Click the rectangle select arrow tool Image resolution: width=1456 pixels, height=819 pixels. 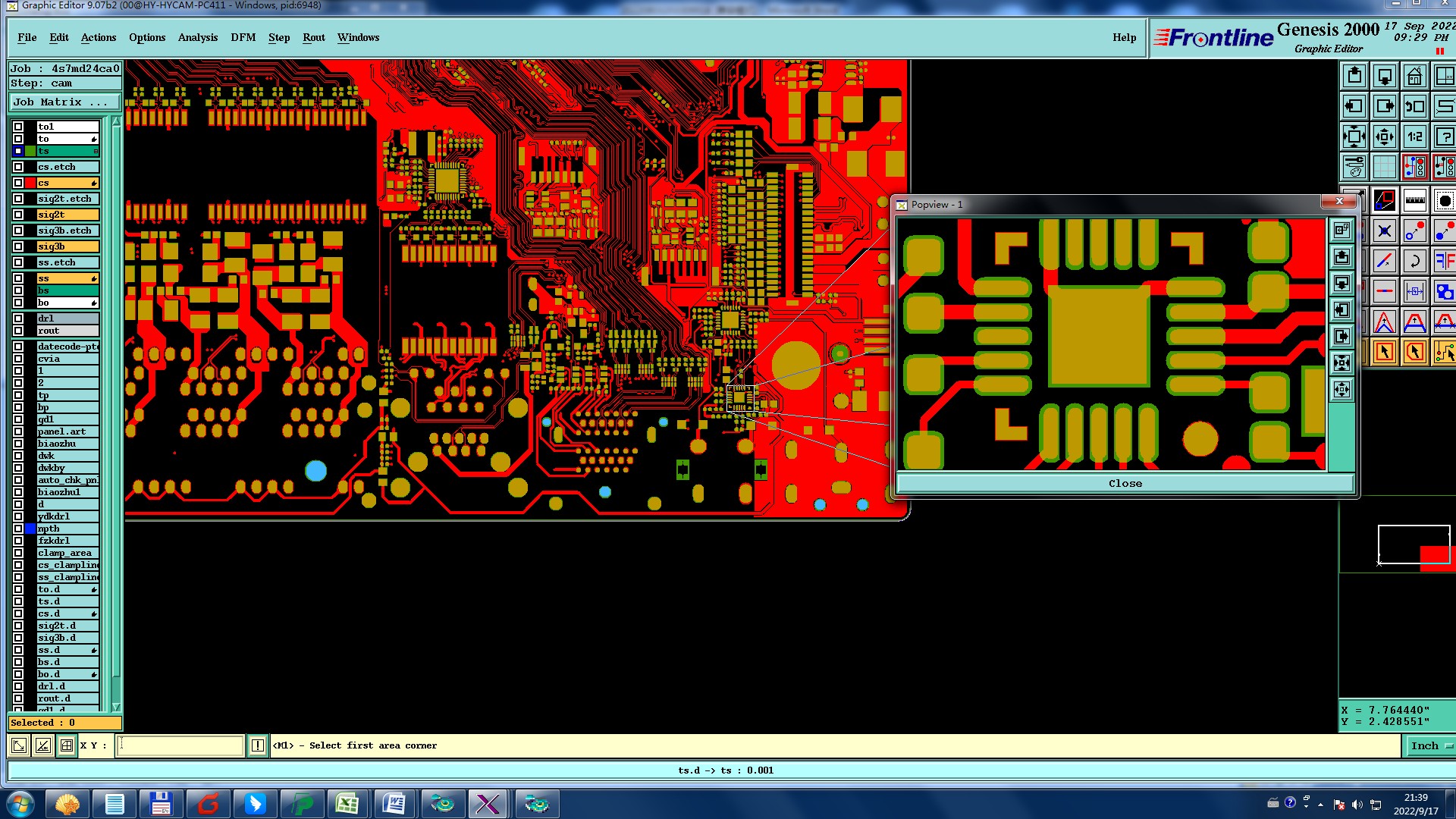[x=1384, y=352]
